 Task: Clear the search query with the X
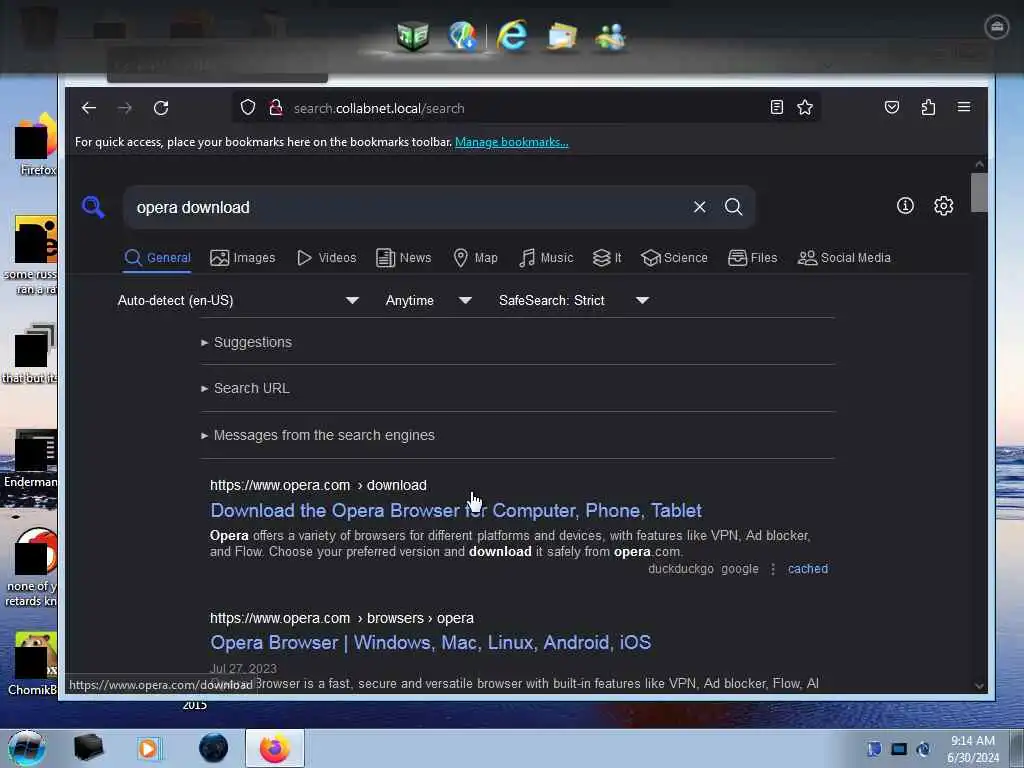(x=699, y=207)
